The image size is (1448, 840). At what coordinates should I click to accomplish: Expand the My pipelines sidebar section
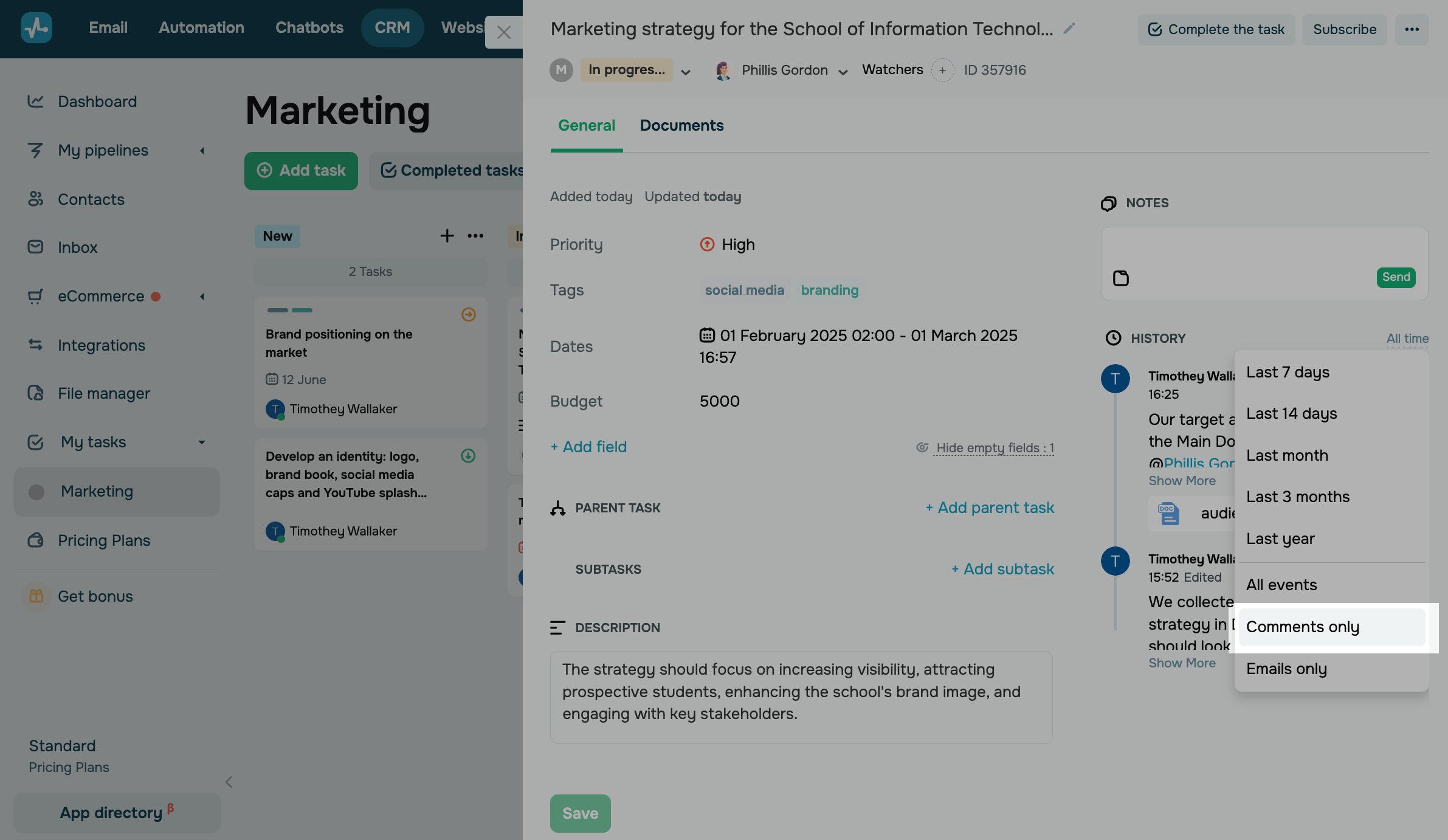click(x=202, y=151)
